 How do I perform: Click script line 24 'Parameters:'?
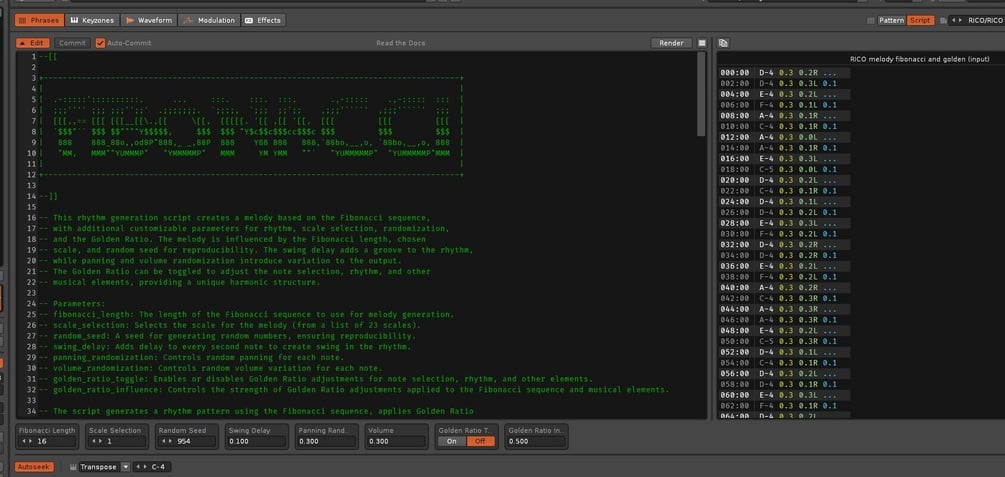point(72,304)
